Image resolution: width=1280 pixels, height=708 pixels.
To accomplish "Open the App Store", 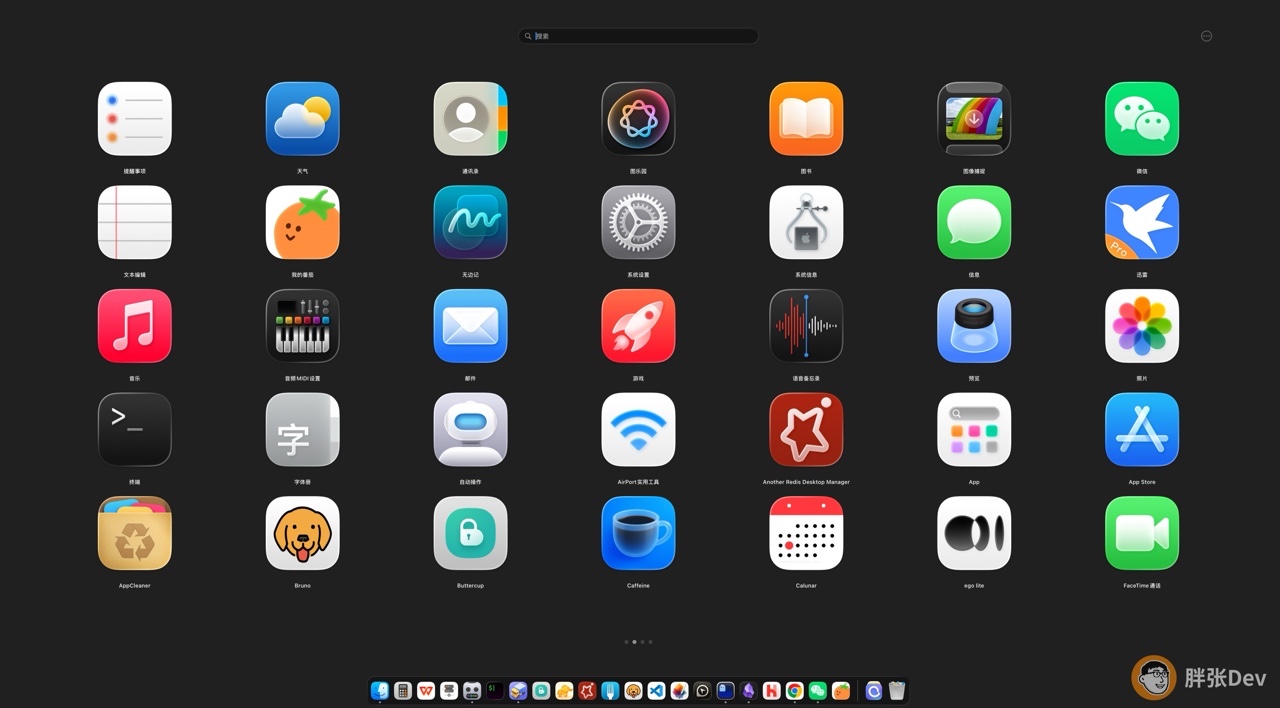I will point(1142,429).
